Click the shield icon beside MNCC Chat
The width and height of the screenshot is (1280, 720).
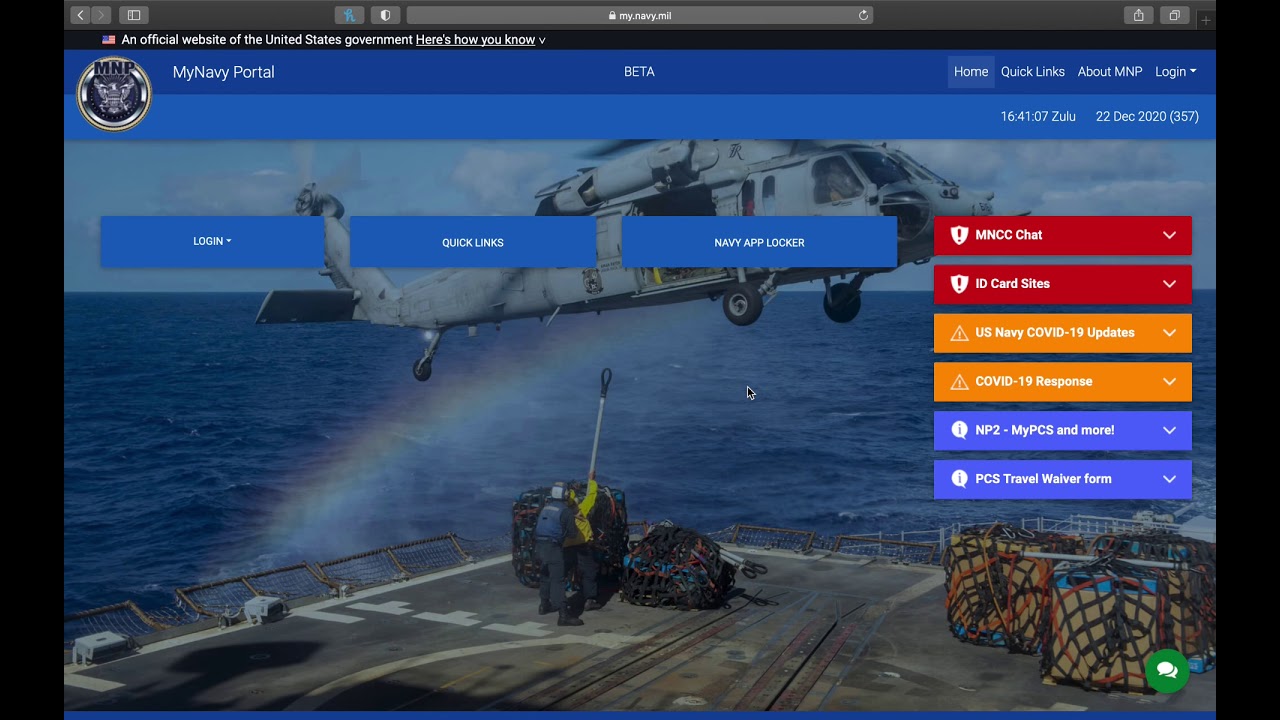tap(959, 235)
